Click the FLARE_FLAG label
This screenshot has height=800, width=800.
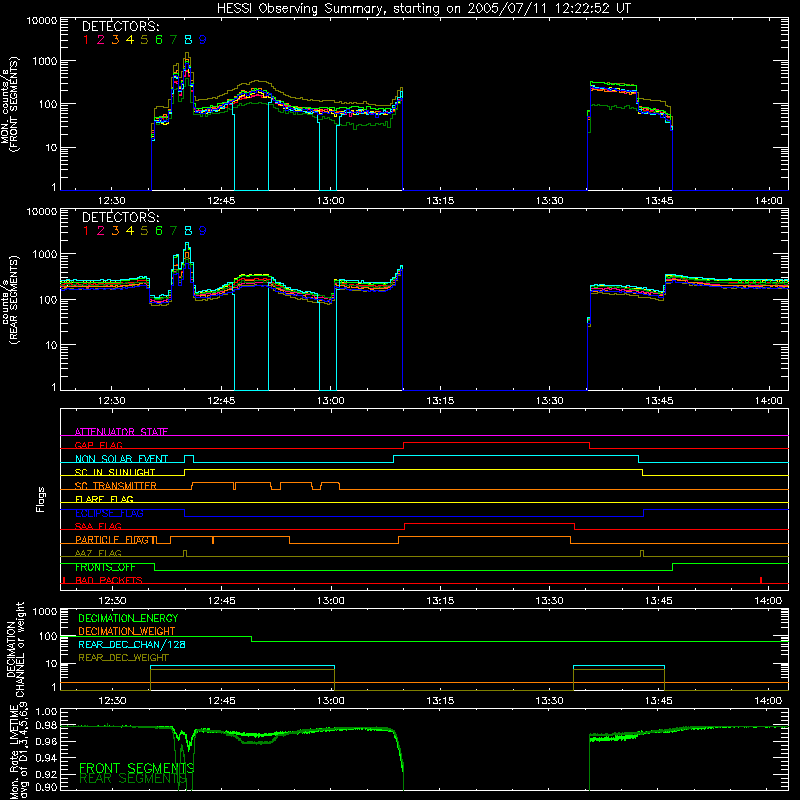click(x=104, y=499)
